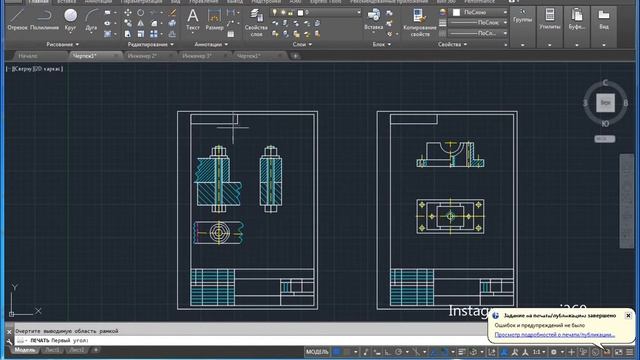Screen dimensions: 640x360
Task: Add a new drawing tab with plus button
Action: (x=296, y=56)
